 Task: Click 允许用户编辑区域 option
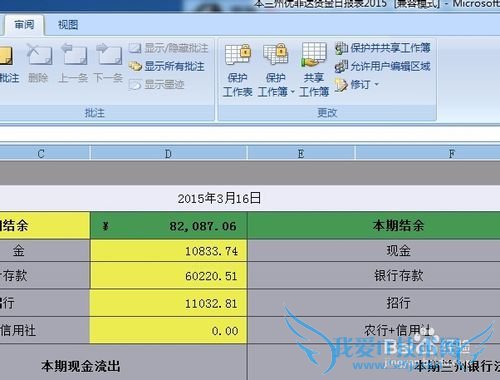(383, 66)
